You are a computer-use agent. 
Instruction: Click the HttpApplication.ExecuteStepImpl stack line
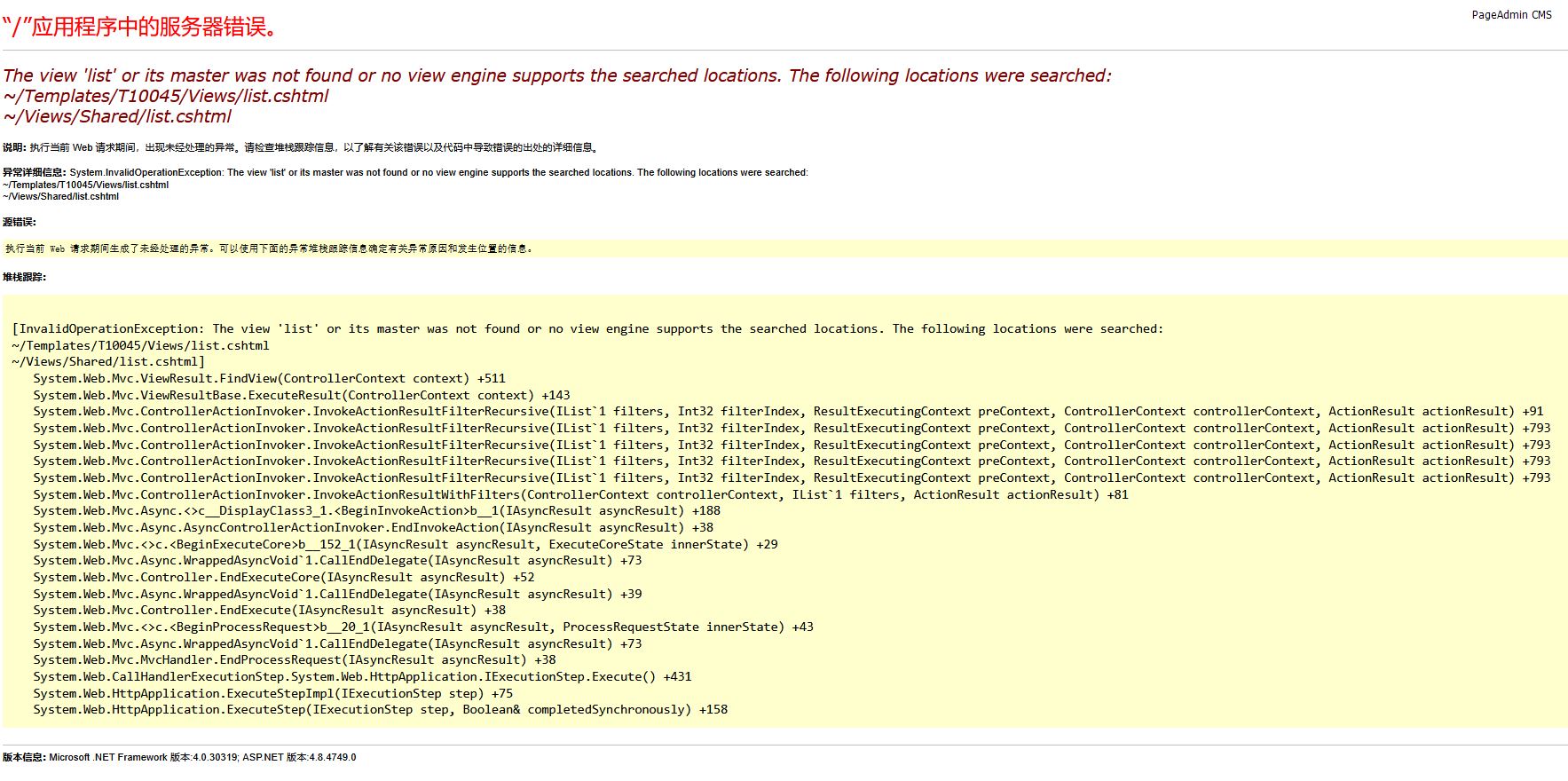point(272,693)
